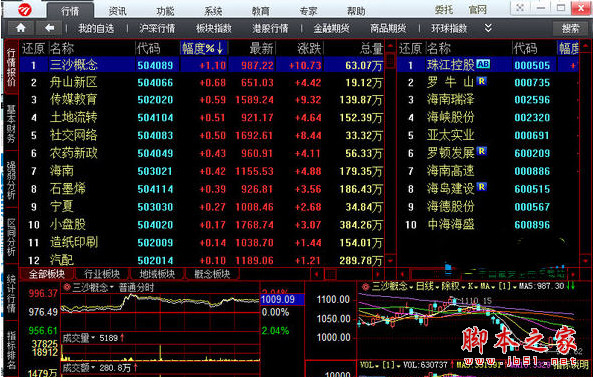Sort by the 幅度%↓ column header
The image size is (593, 377).
point(203,48)
